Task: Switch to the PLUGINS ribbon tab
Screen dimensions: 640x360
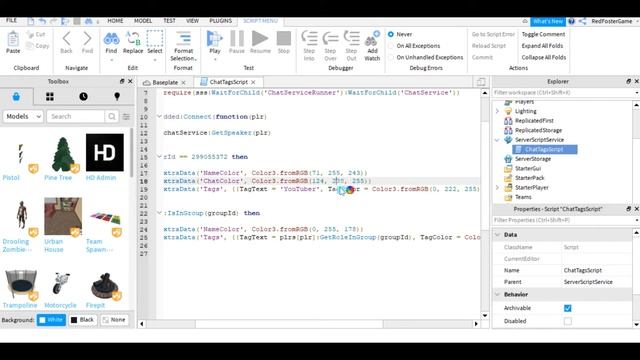Action: click(x=220, y=21)
